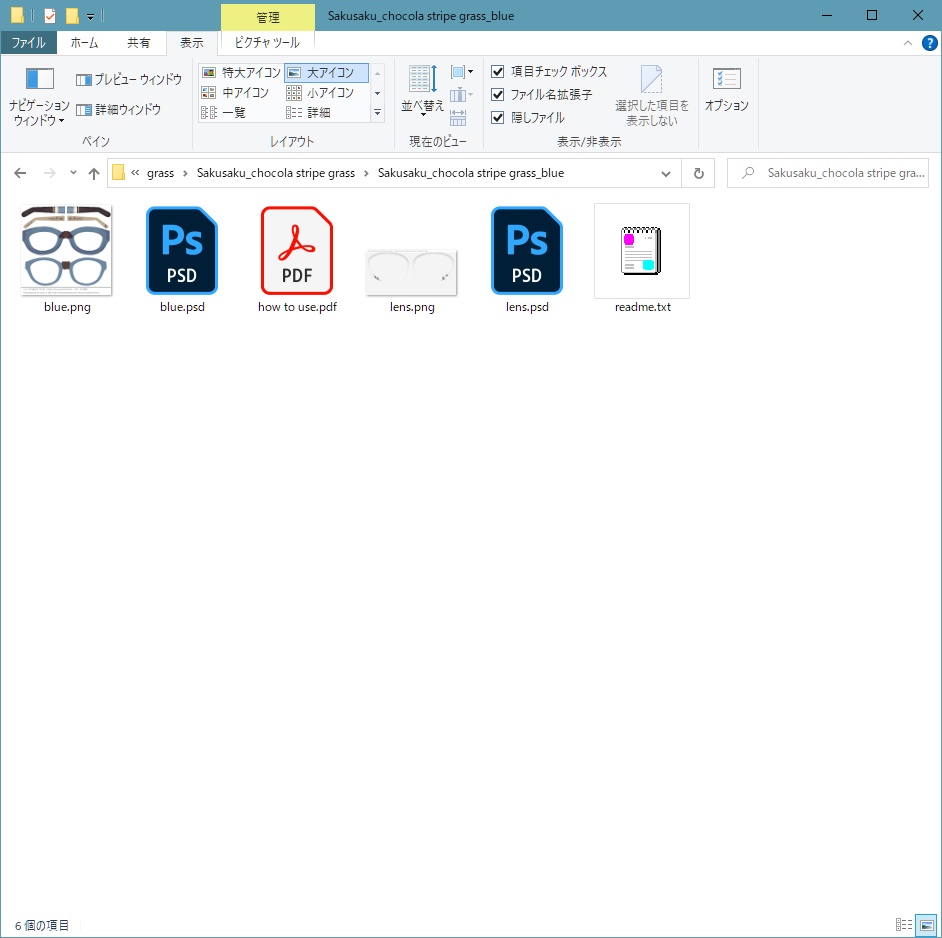Select blue.png thumbnail
Viewport: 942px width, 938px height.
point(66,250)
